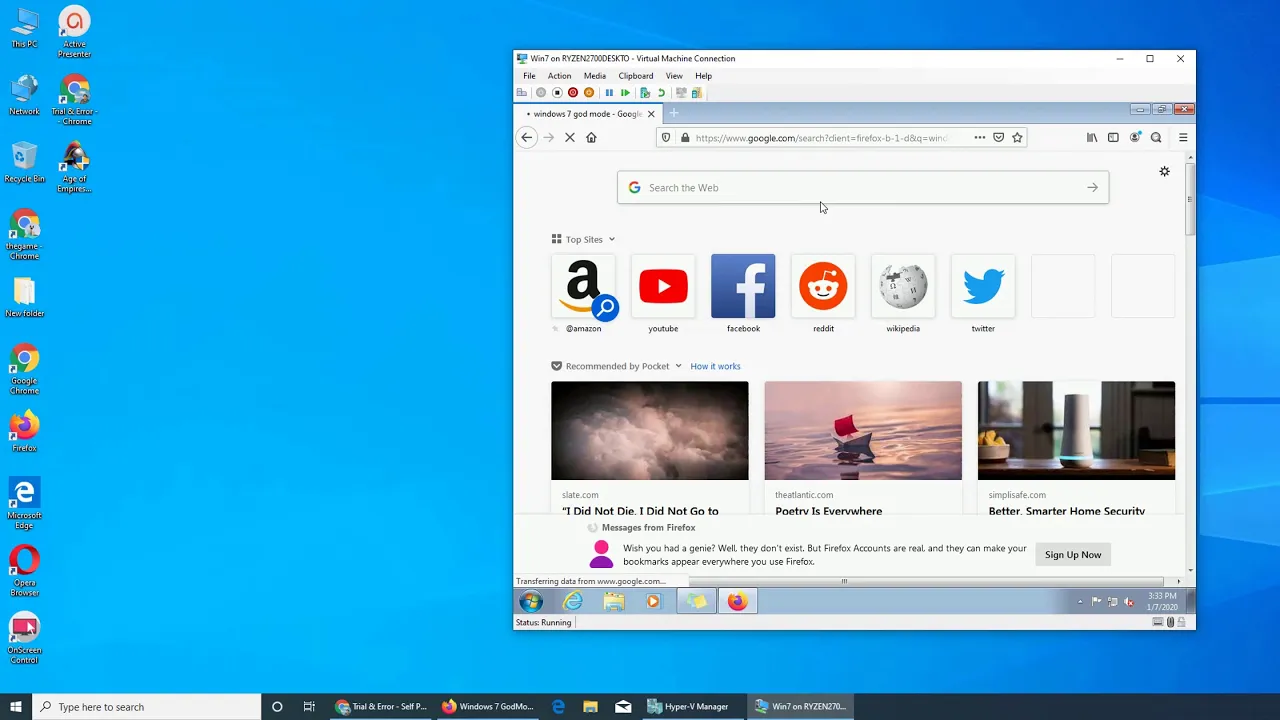The width and height of the screenshot is (1280, 720).
Task: Open a new Firefox tab with plus
Action: (x=673, y=114)
